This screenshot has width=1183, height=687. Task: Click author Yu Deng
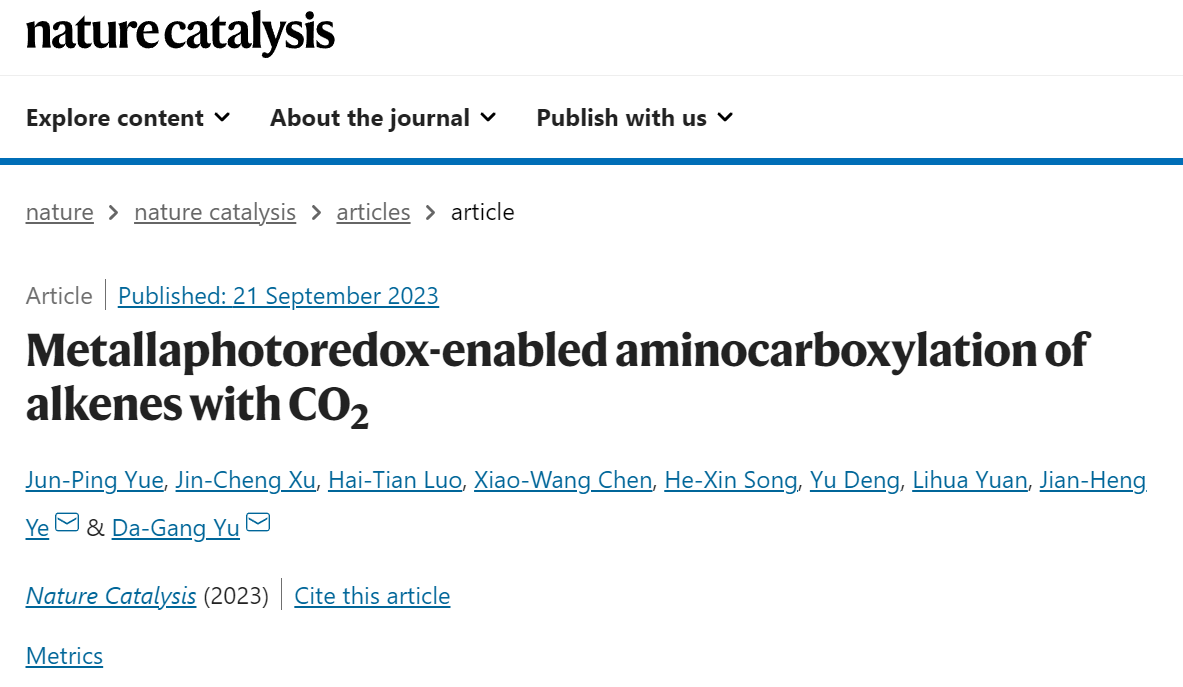click(x=855, y=480)
